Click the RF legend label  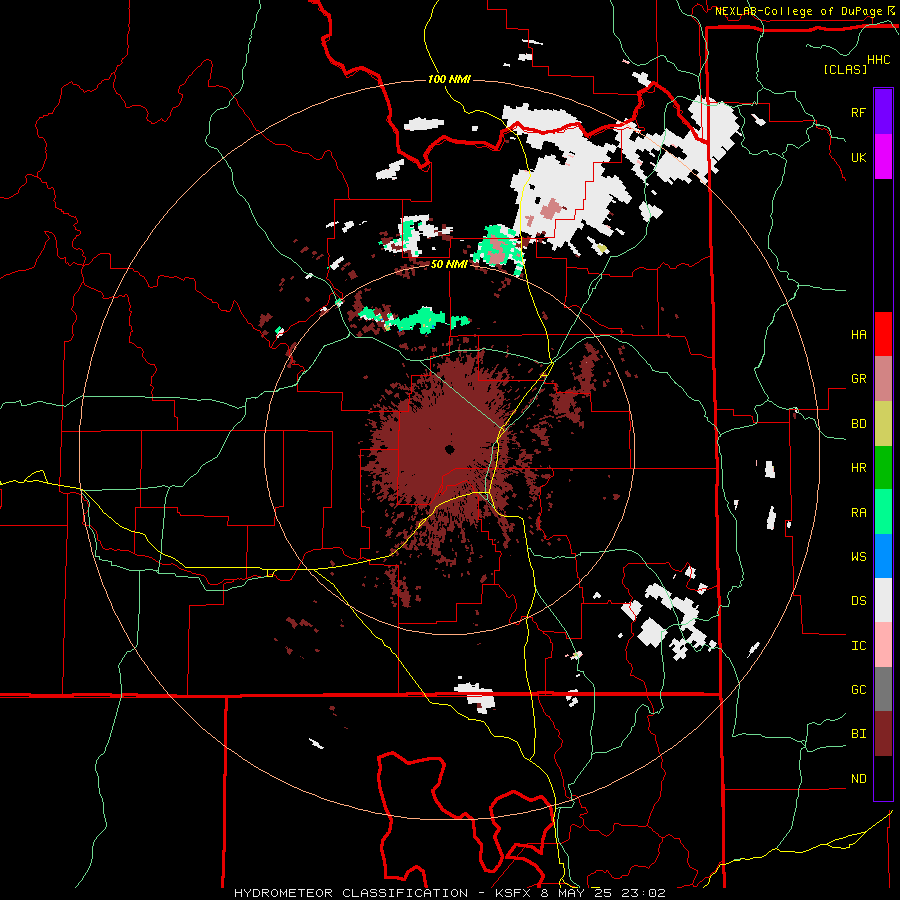pos(858,112)
